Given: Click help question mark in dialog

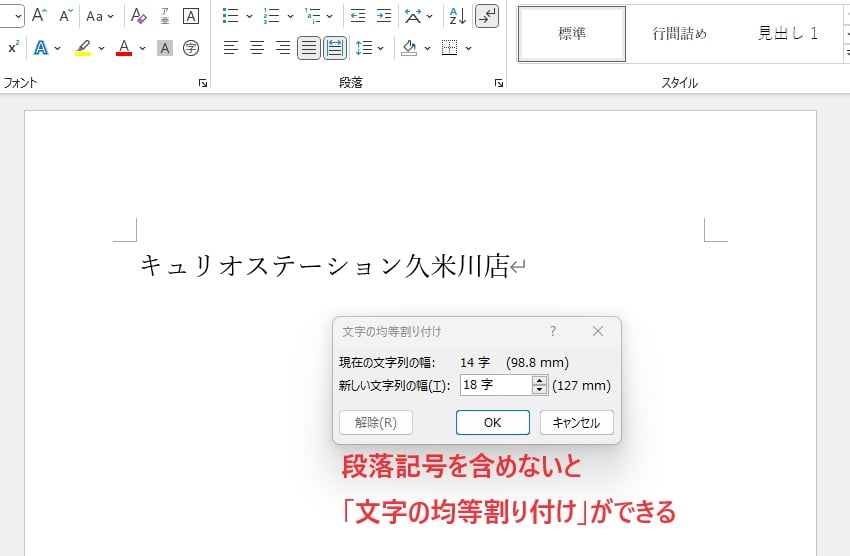Looking at the screenshot, I should point(552,331).
